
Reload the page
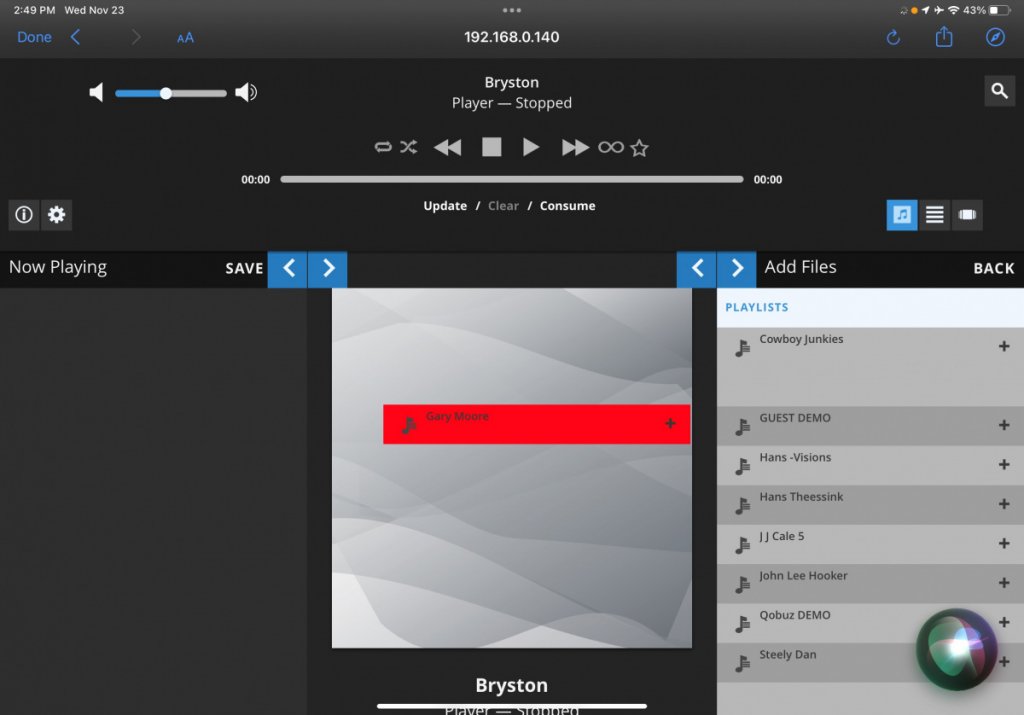[893, 38]
